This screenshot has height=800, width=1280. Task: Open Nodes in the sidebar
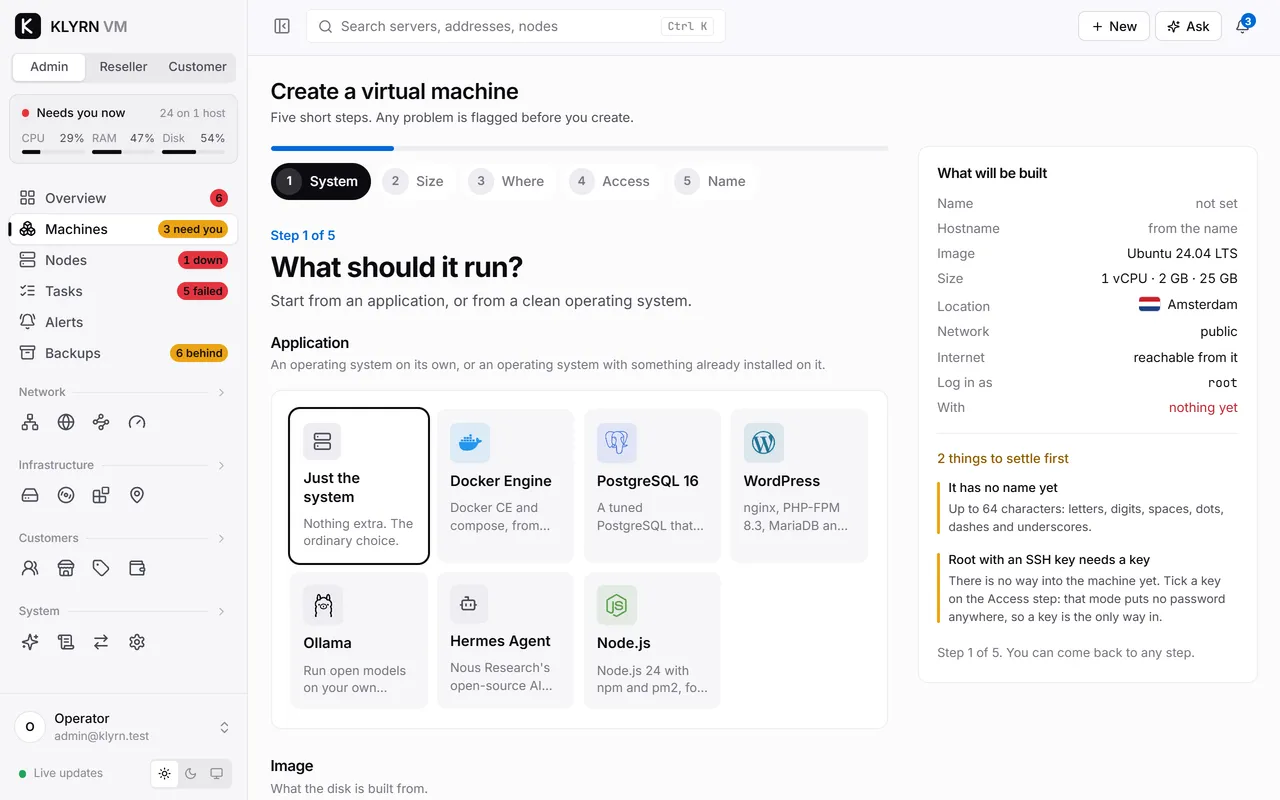(124, 260)
